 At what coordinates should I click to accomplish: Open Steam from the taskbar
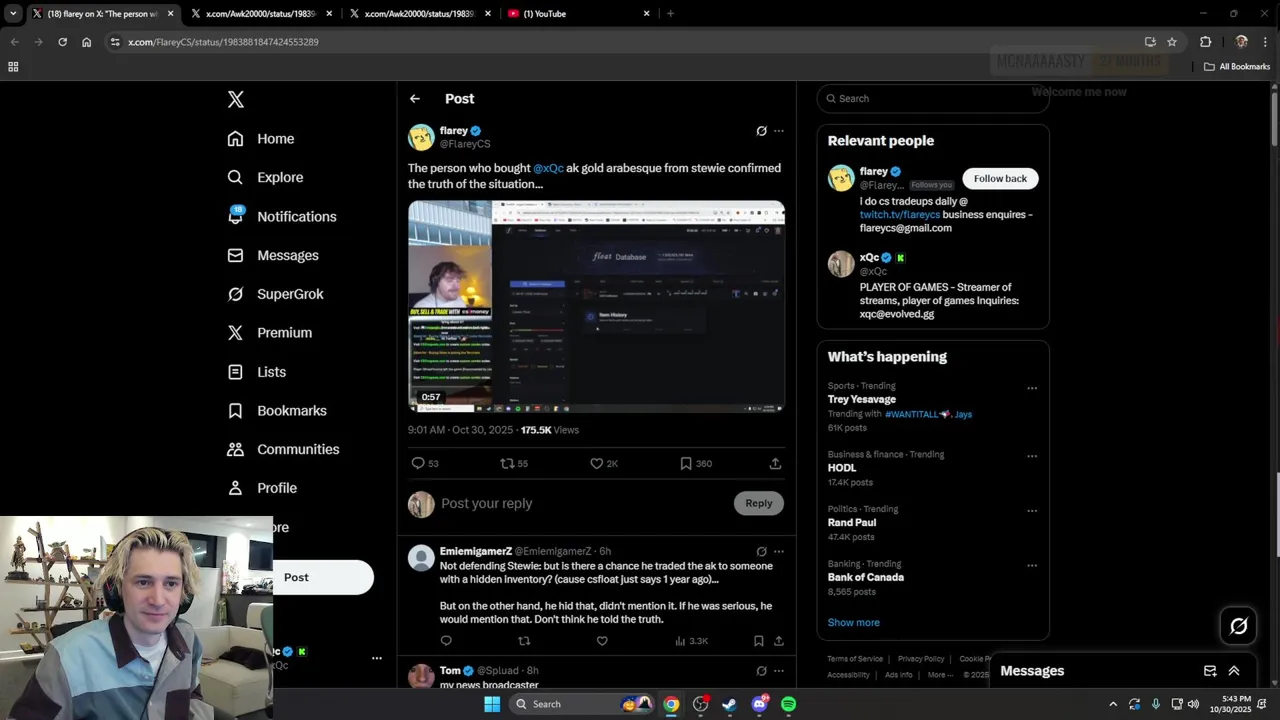(730, 704)
